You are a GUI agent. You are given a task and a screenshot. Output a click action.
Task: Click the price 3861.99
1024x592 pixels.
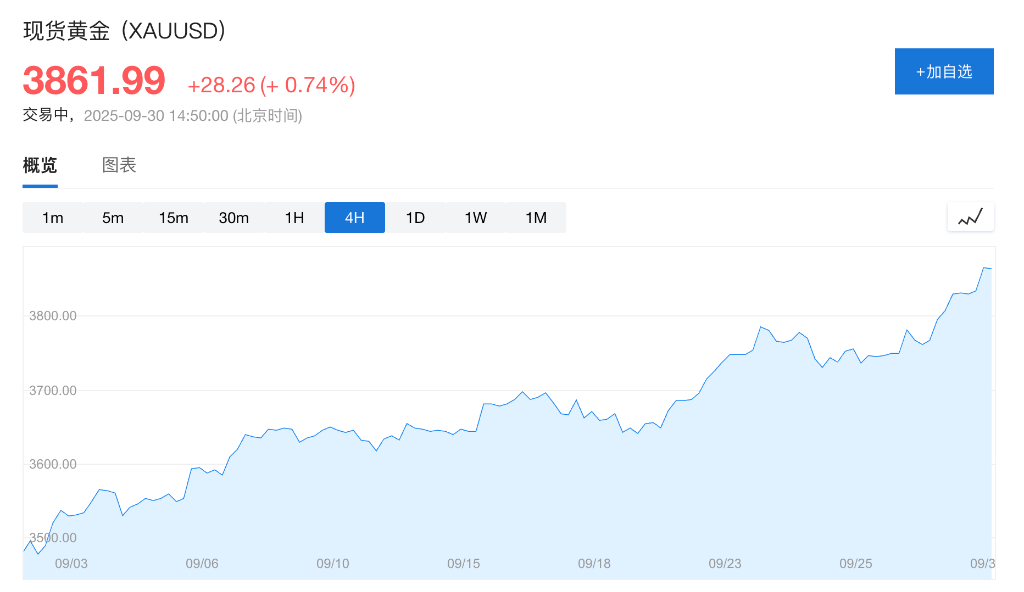click(91, 81)
